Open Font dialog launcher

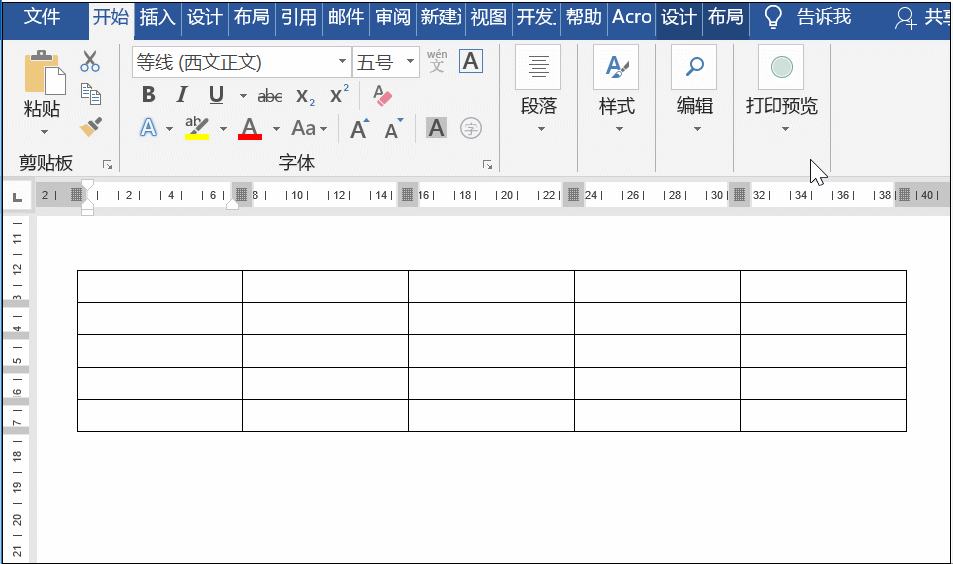pos(487,165)
